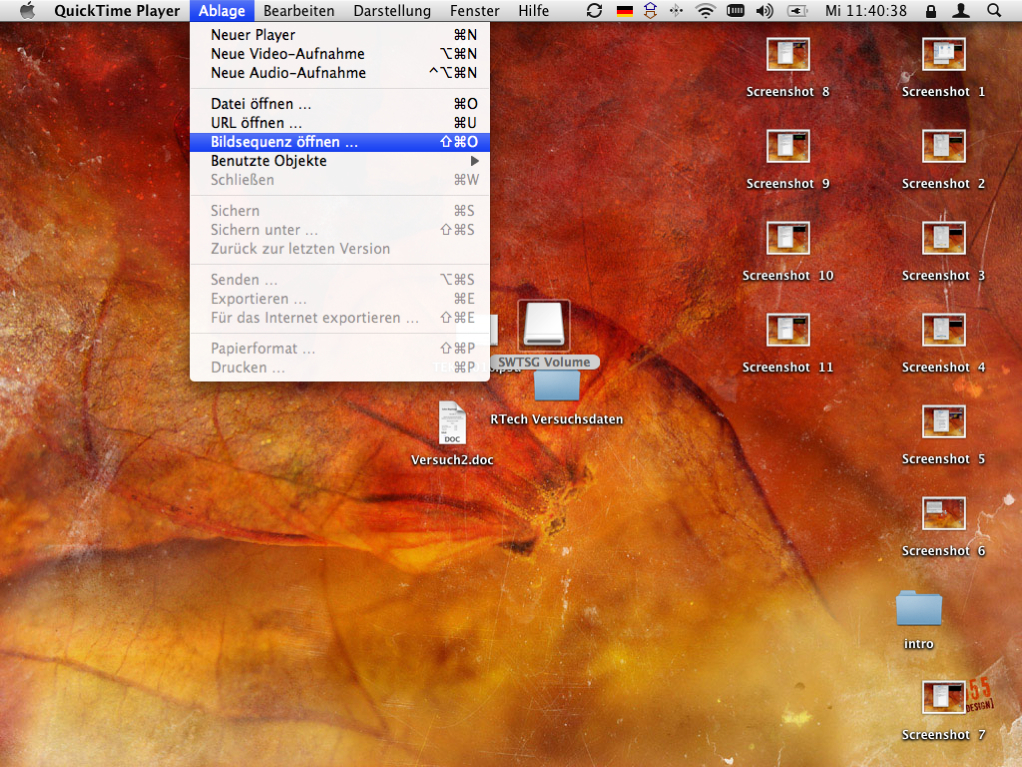Select the intro folder on desktop
This screenshot has height=767, width=1022.
pos(918,608)
